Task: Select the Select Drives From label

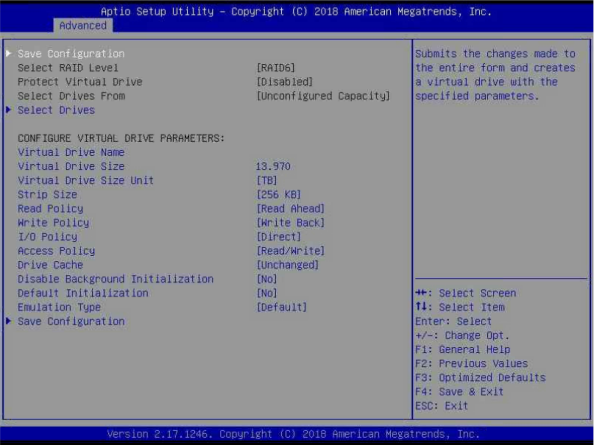Action: (x=71, y=96)
